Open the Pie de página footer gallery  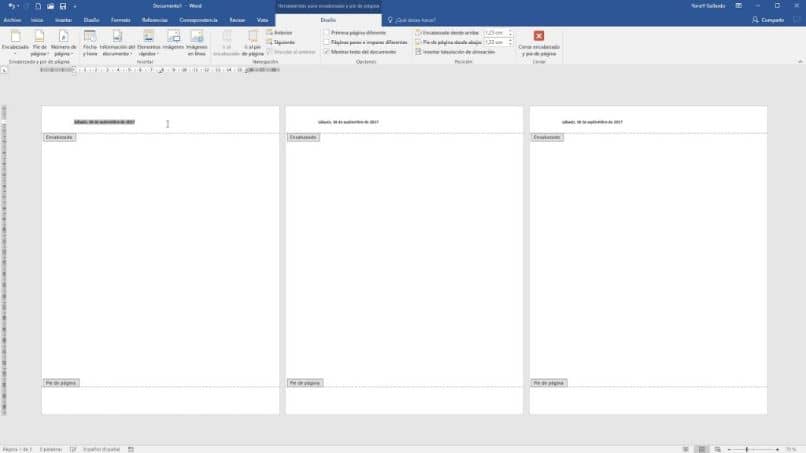point(39,43)
